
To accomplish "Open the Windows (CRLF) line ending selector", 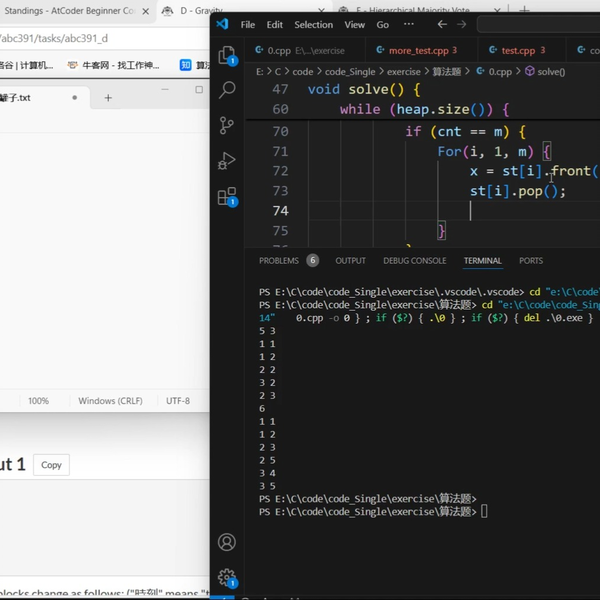I will click(x=110, y=401).
